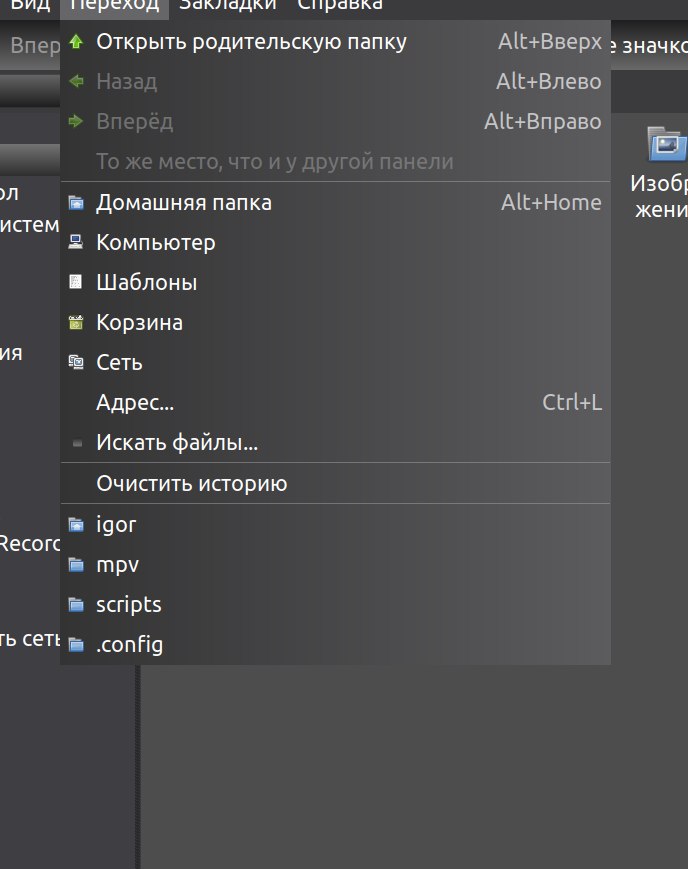This screenshot has height=869, width=688.
Task: Click the igor home folder icon
Action: pyautogui.click(x=76, y=525)
